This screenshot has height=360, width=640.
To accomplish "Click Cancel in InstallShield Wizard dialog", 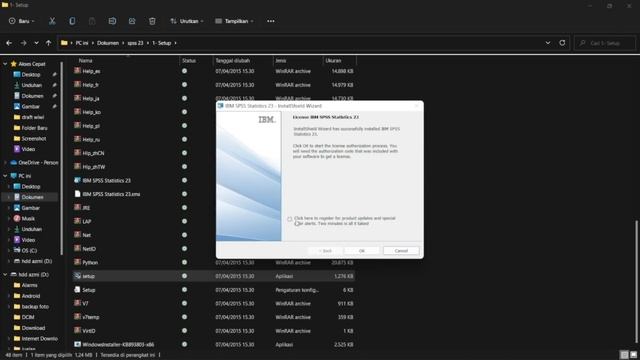I will [401, 251].
